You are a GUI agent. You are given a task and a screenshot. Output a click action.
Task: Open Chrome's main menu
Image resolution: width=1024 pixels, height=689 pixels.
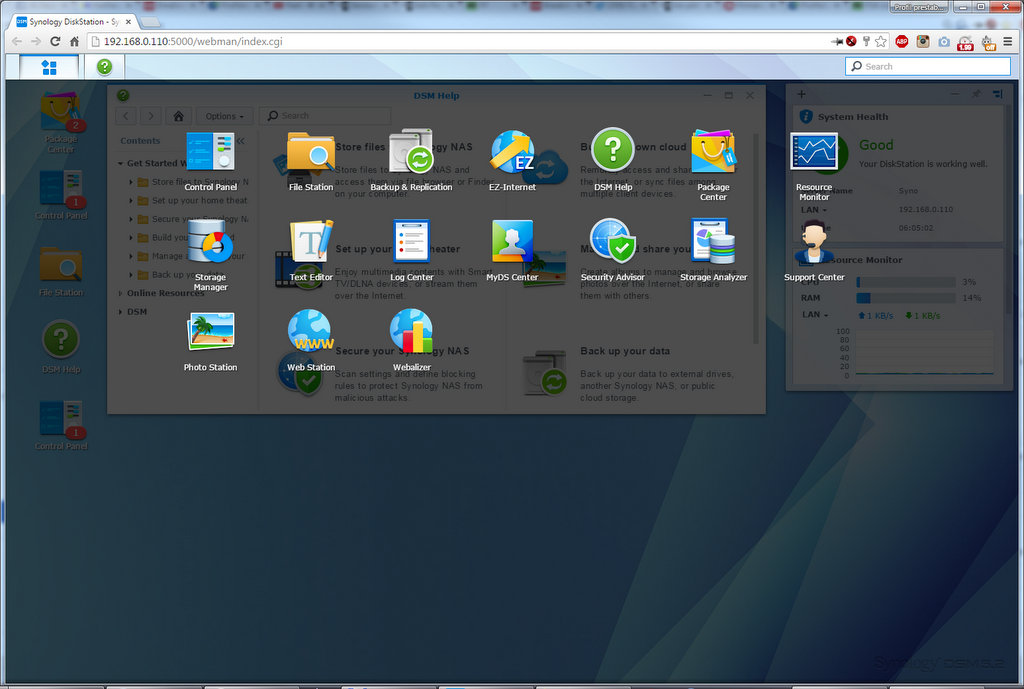coord(1008,41)
